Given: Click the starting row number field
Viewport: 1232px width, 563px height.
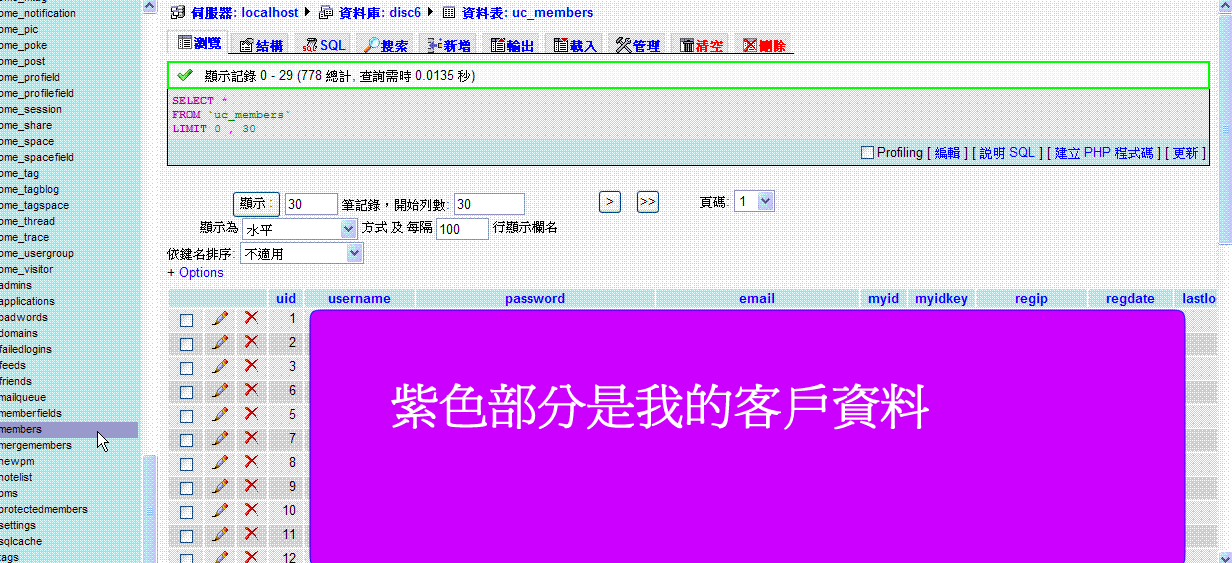Looking at the screenshot, I should (489, 204).
